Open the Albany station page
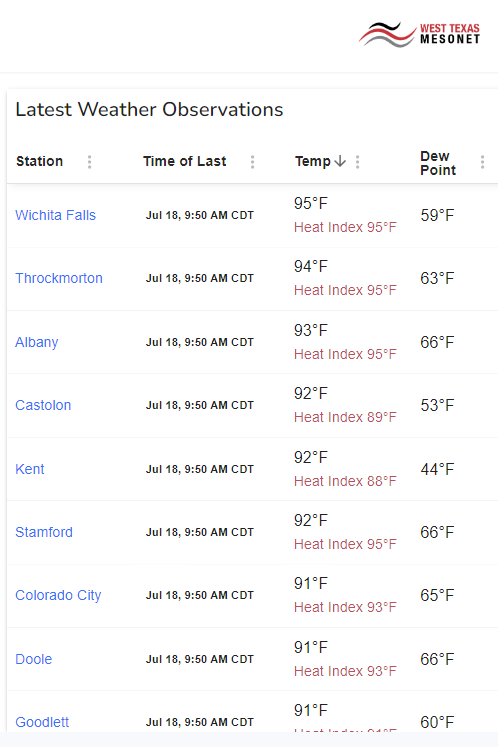Screen dimensions: 498x747 (x=37, y=343)
